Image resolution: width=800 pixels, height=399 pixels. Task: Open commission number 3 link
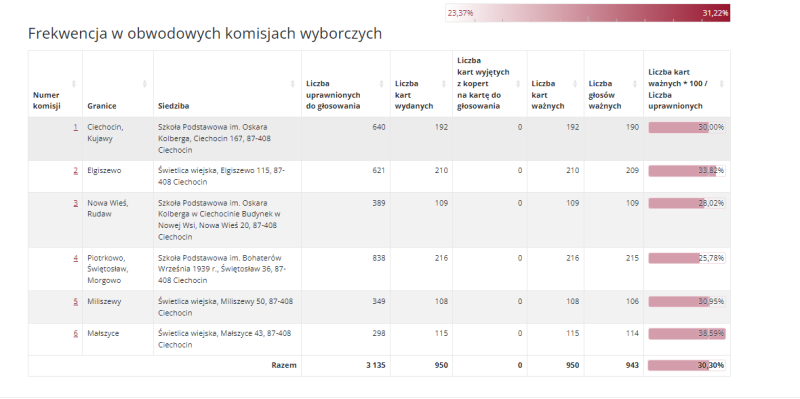pyautogui.click(x=76, y=203)
